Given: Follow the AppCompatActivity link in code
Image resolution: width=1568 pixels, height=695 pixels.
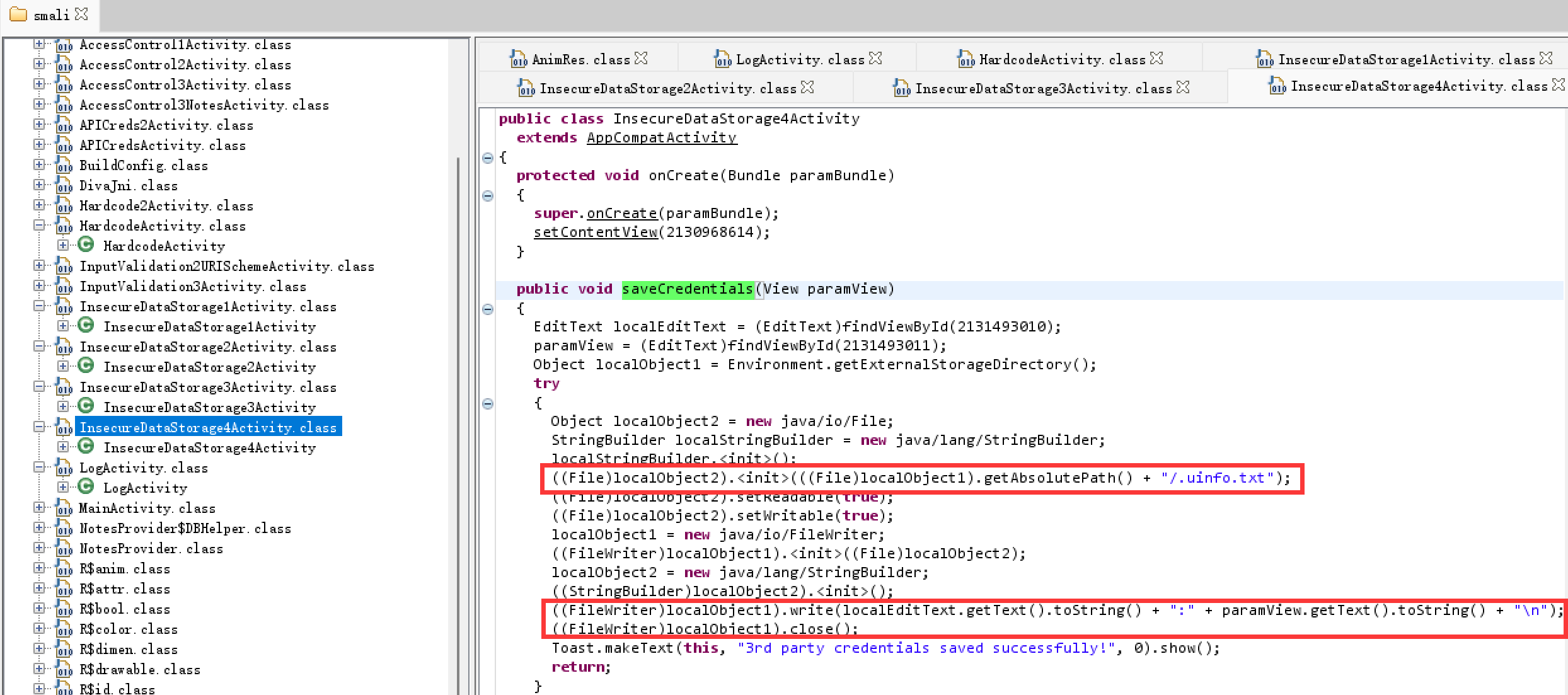Looking at the screenshot, I should coord(662,138).
